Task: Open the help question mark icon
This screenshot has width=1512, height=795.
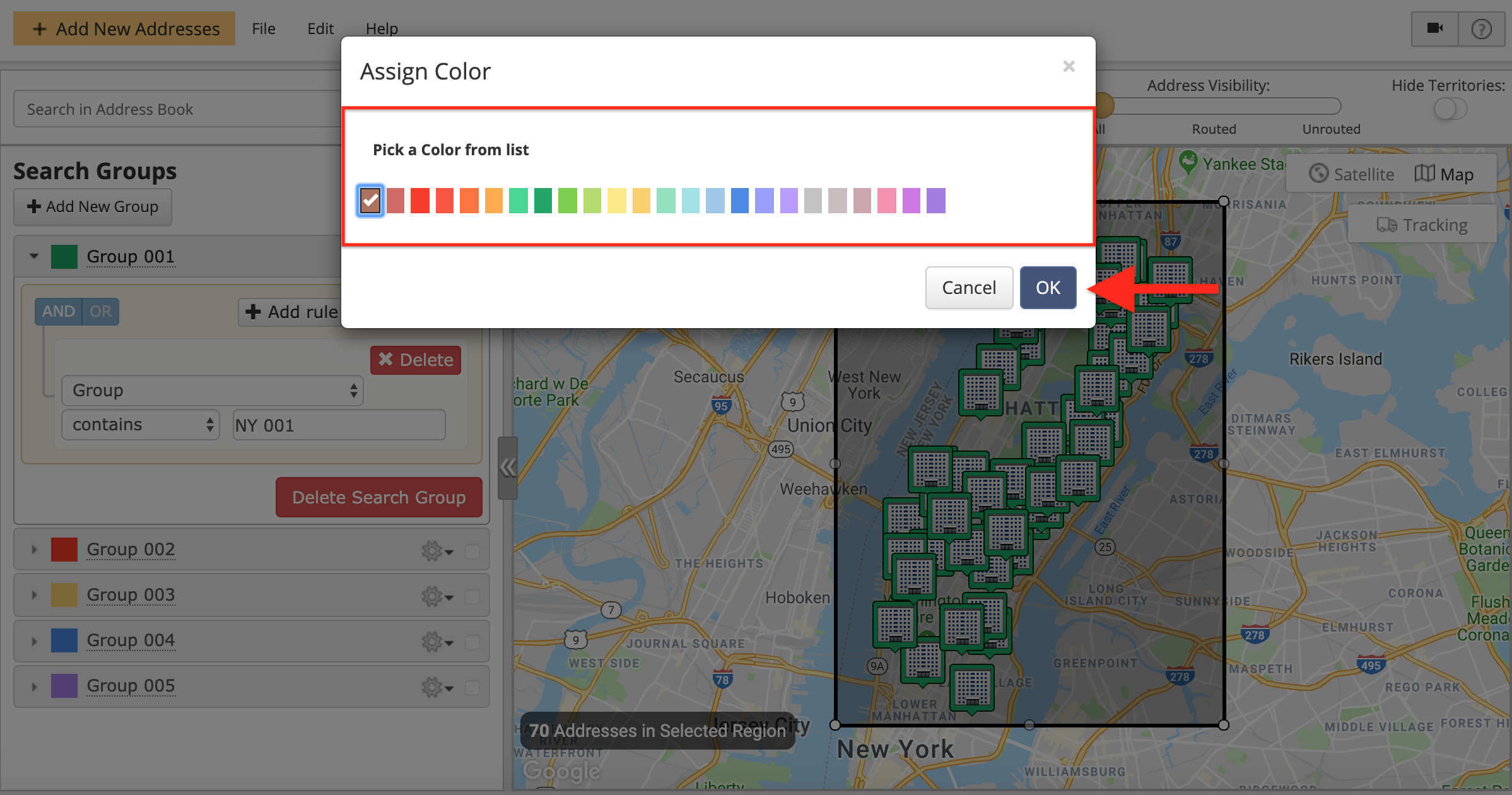Action: point(1481,28)
